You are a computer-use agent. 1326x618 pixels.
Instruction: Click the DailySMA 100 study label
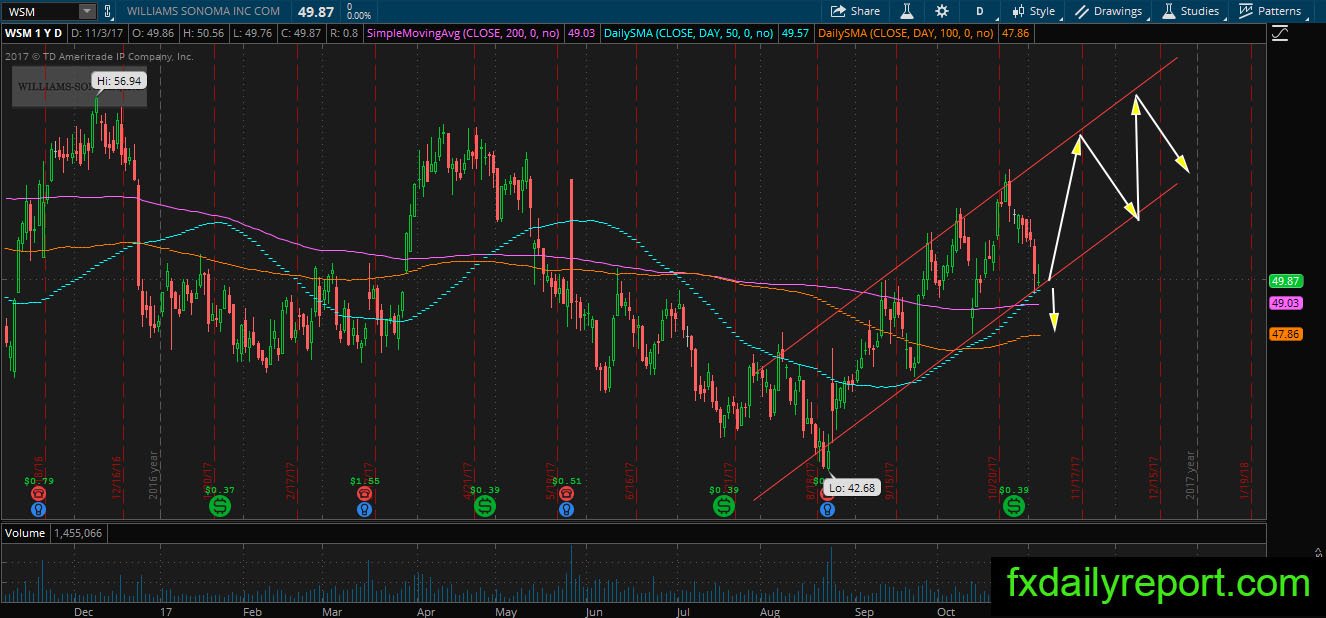(x=907, y=34)
